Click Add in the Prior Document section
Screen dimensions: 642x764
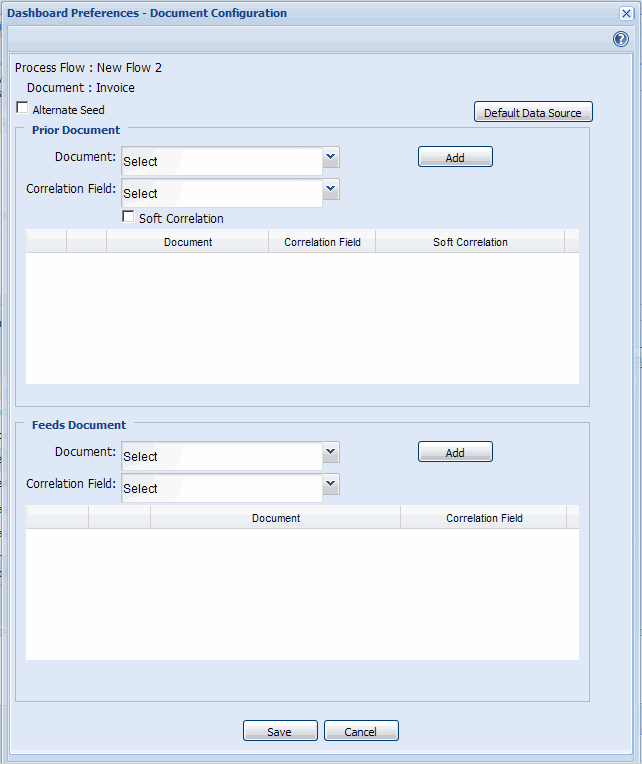point(455,157)
